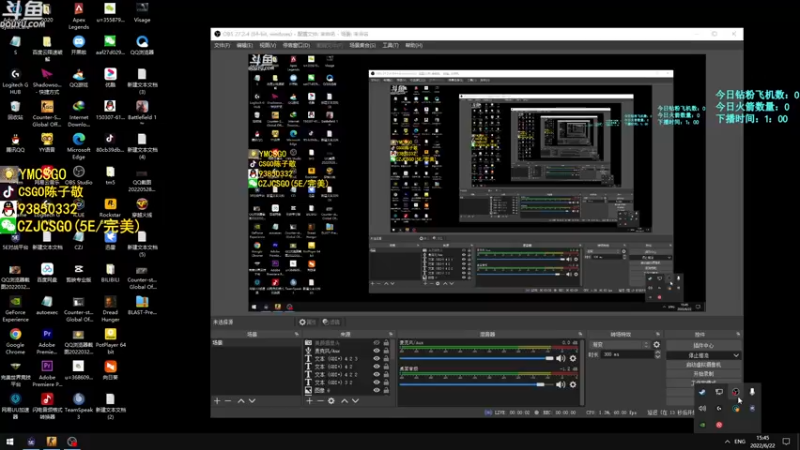Open the Visage desktop icon
Screen dimensions: 800x450
click(x=142, y=13)
